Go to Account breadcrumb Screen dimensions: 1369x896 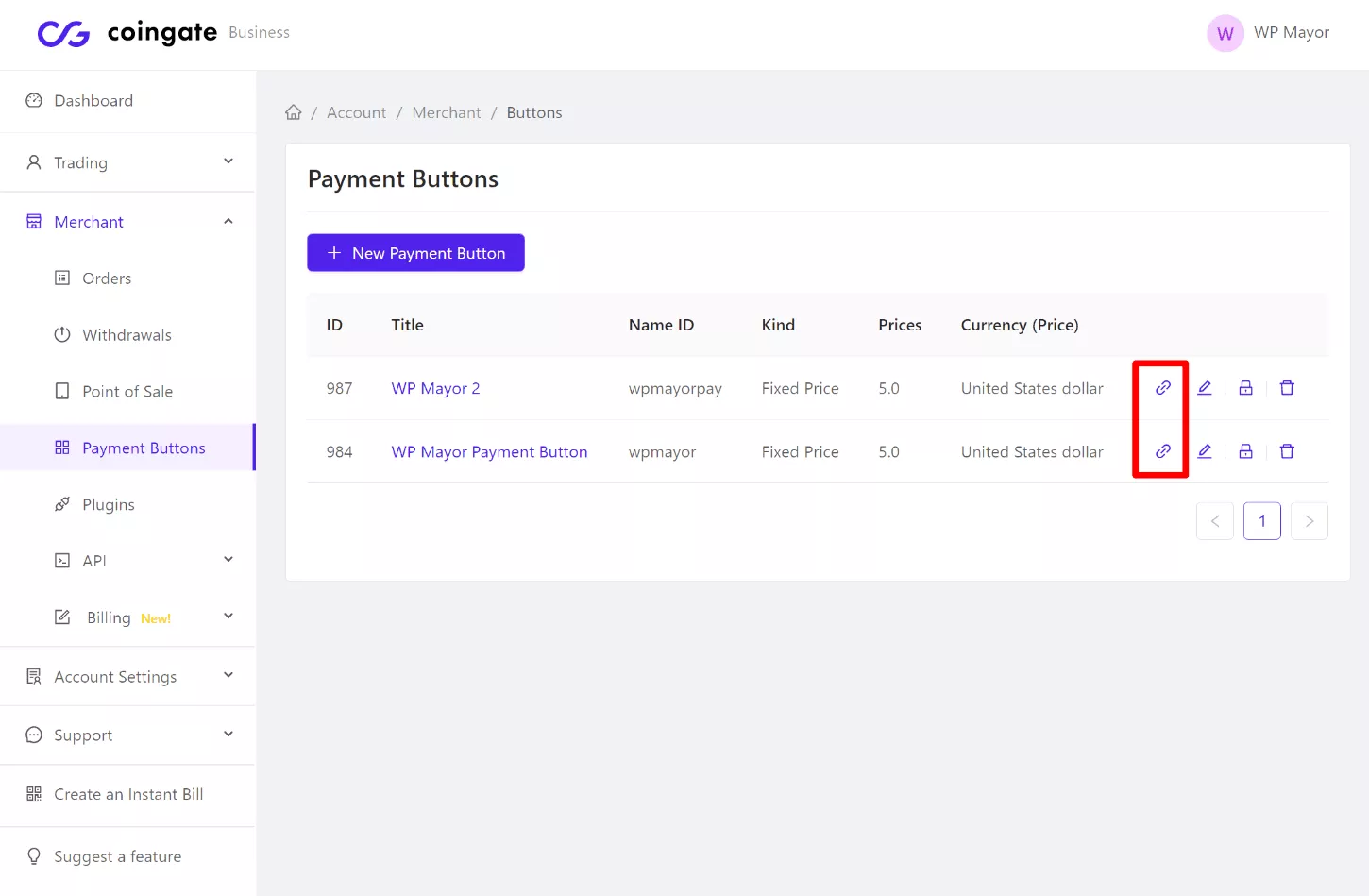[x=356, y=112]
